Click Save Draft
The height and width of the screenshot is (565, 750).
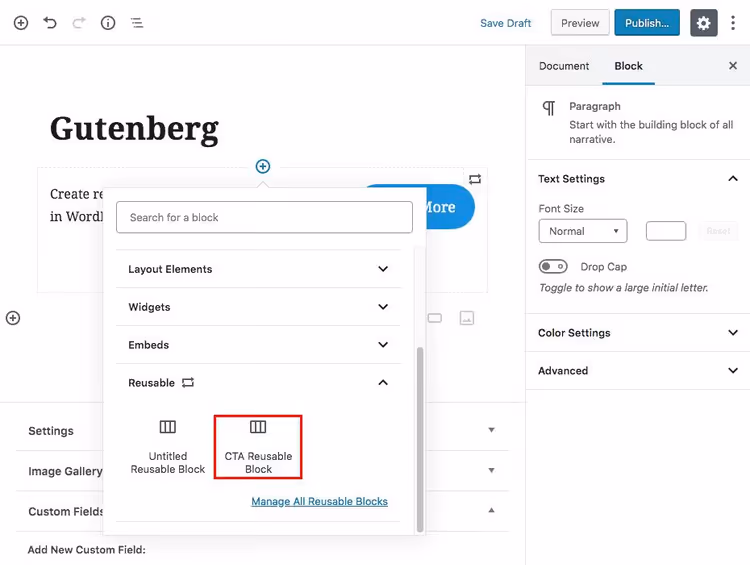[506, 23]
